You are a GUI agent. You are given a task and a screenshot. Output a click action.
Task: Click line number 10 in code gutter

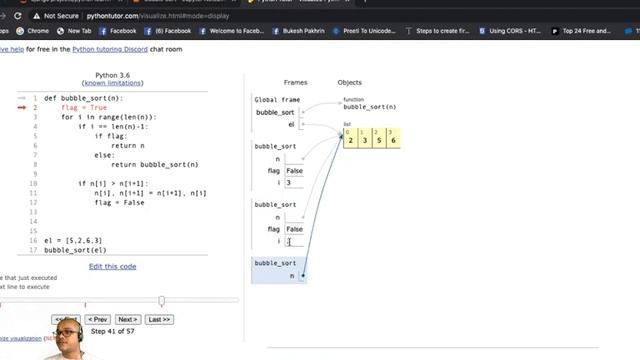pos(33,184)
